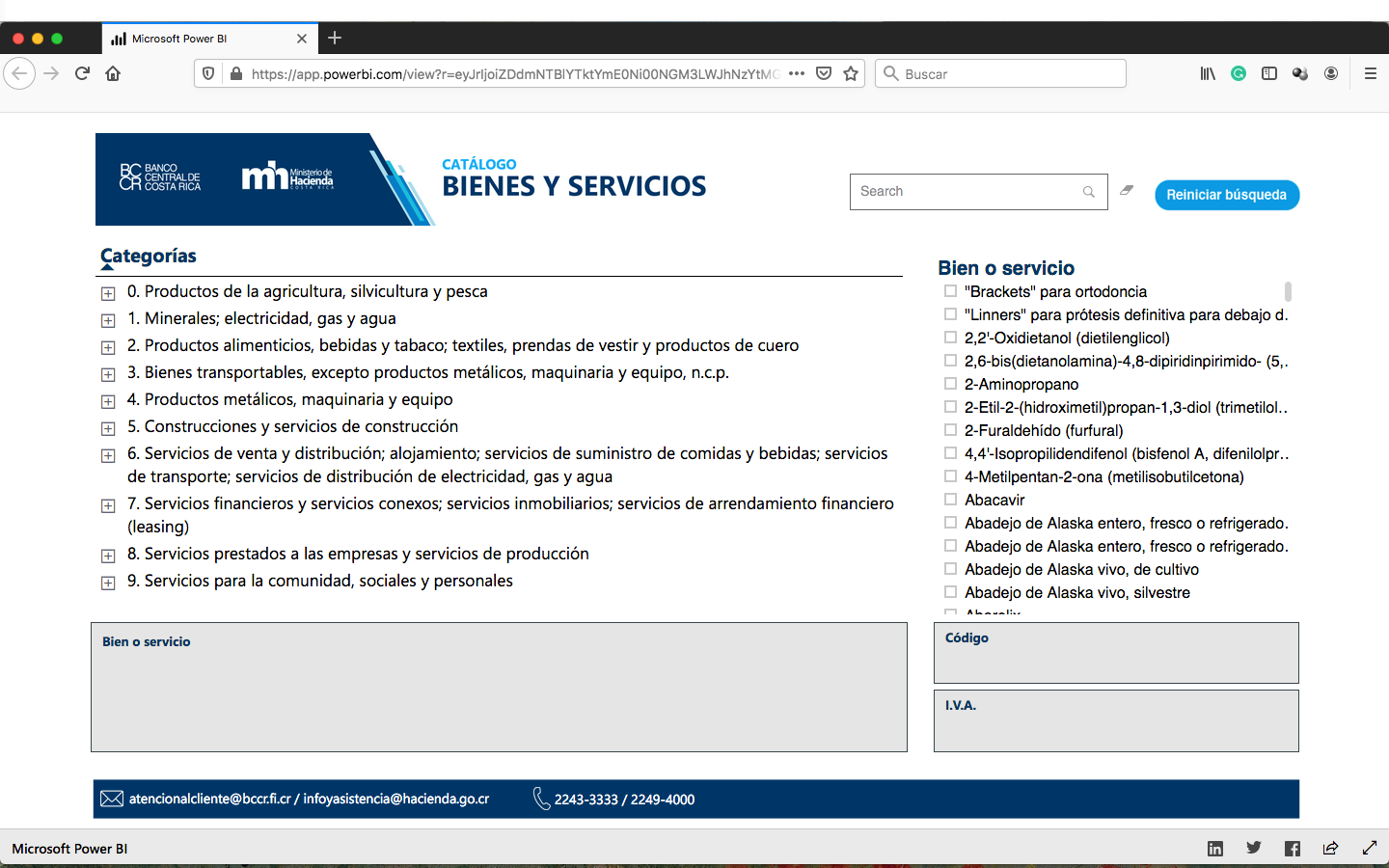This screenshot has width=1389, height=868.
Task: Click the share arrow icon in the bottom bar
Action: point(1330,848)
